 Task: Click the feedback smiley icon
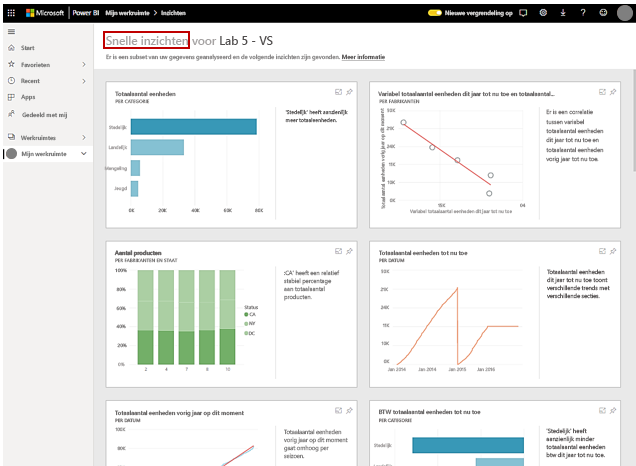pos(603,13)
